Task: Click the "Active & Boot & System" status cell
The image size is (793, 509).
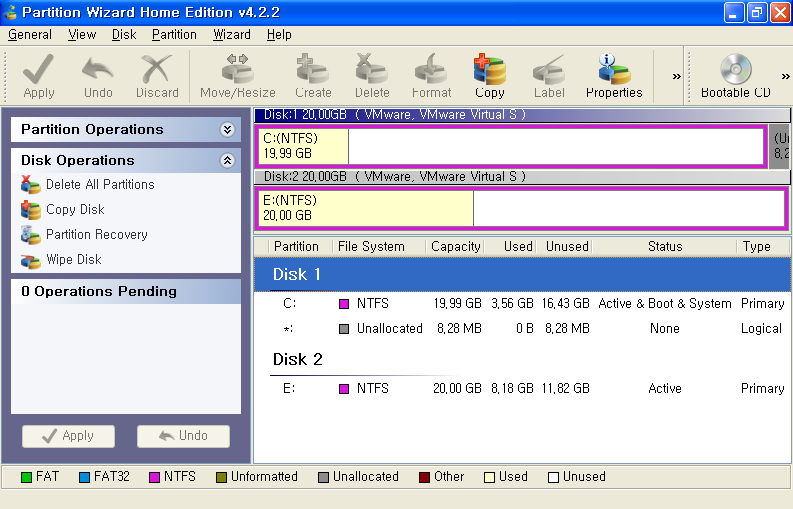Action: coord(665,304)
